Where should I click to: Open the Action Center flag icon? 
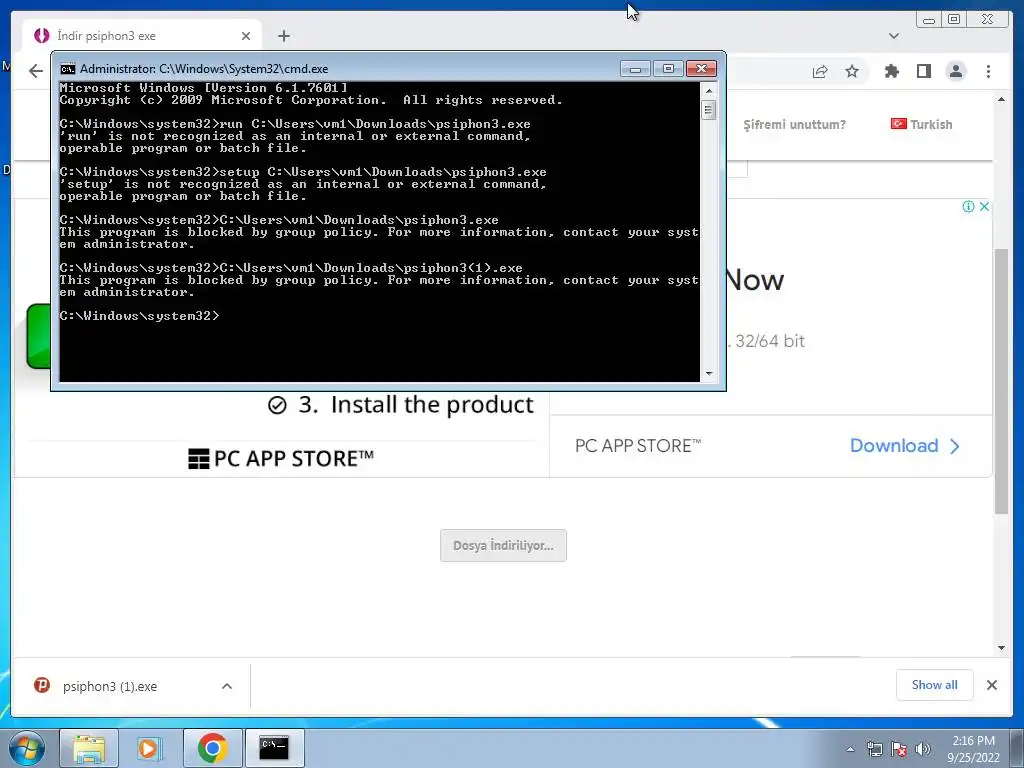(x=899, y=749)
